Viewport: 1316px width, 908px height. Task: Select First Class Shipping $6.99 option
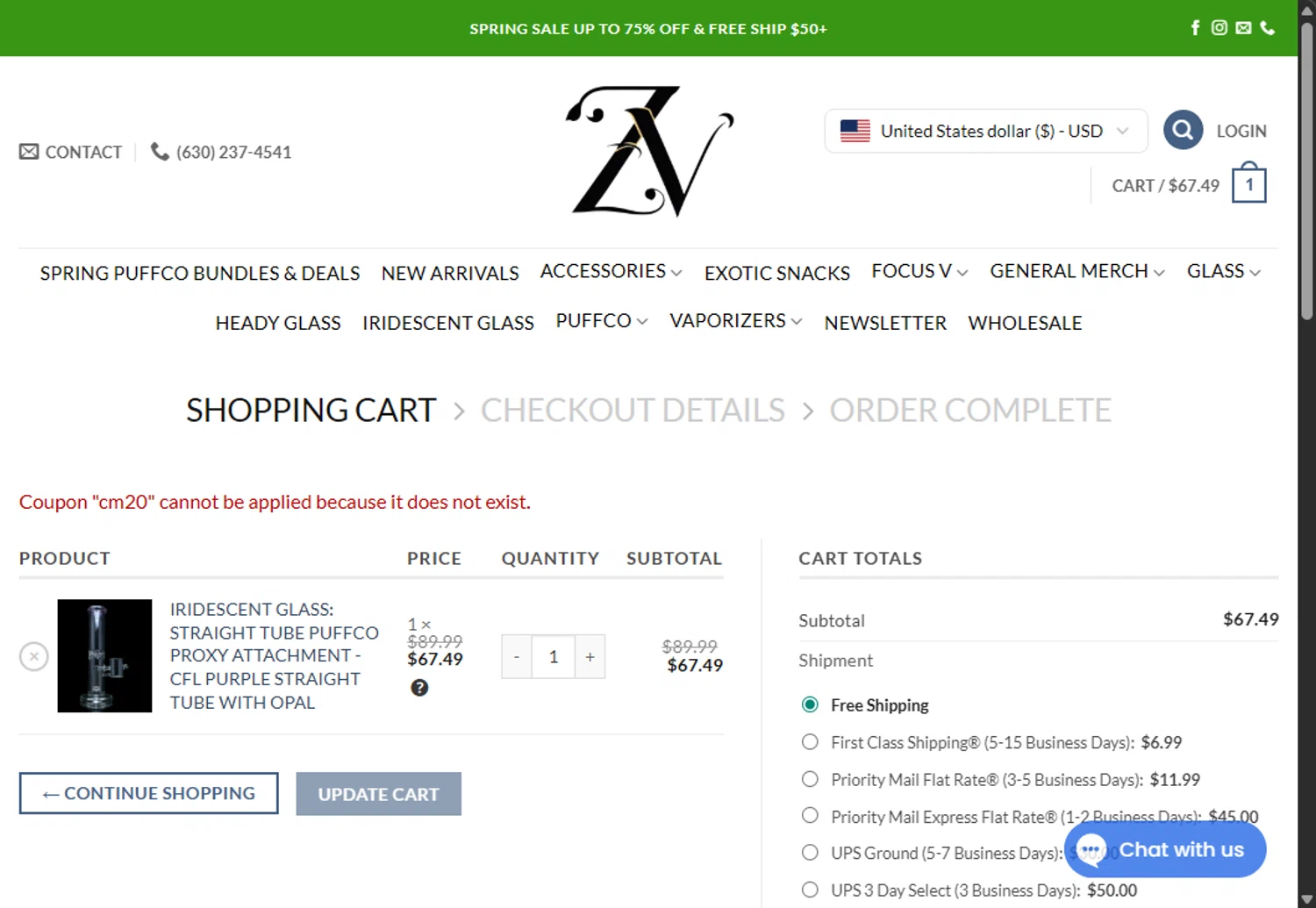(x=810, y=742)
